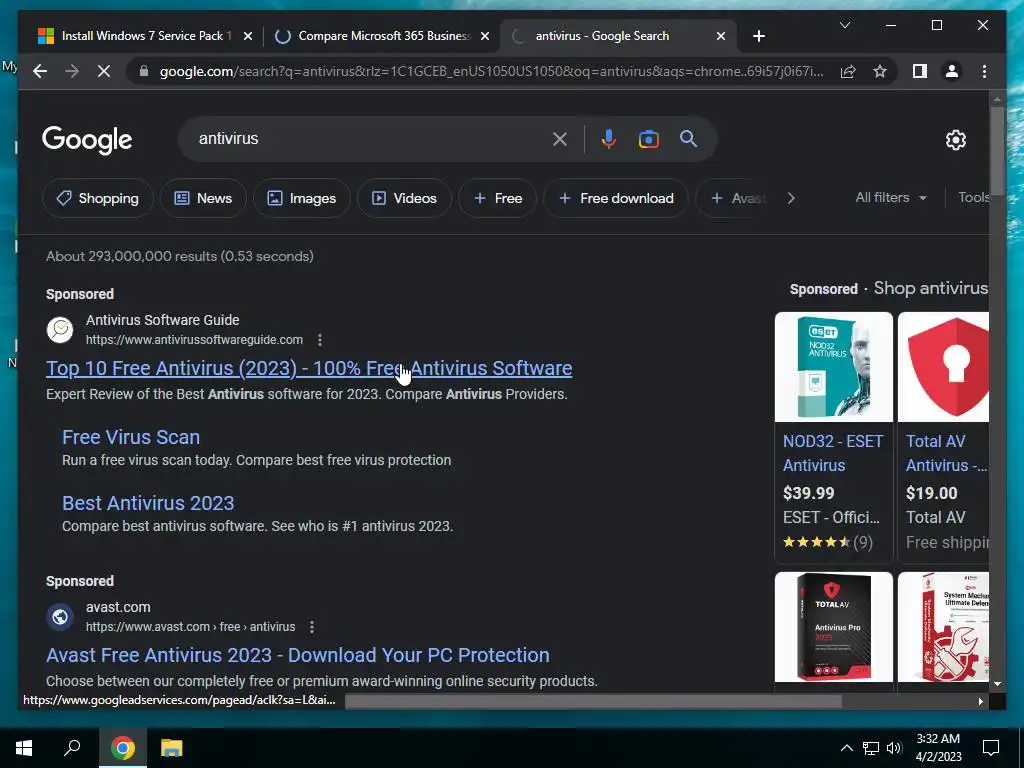Viewport: 1024px width, 768px height.
Task: Open options dots beside antivirussoftwareguide.com URL
Action: tap(319, 340)
